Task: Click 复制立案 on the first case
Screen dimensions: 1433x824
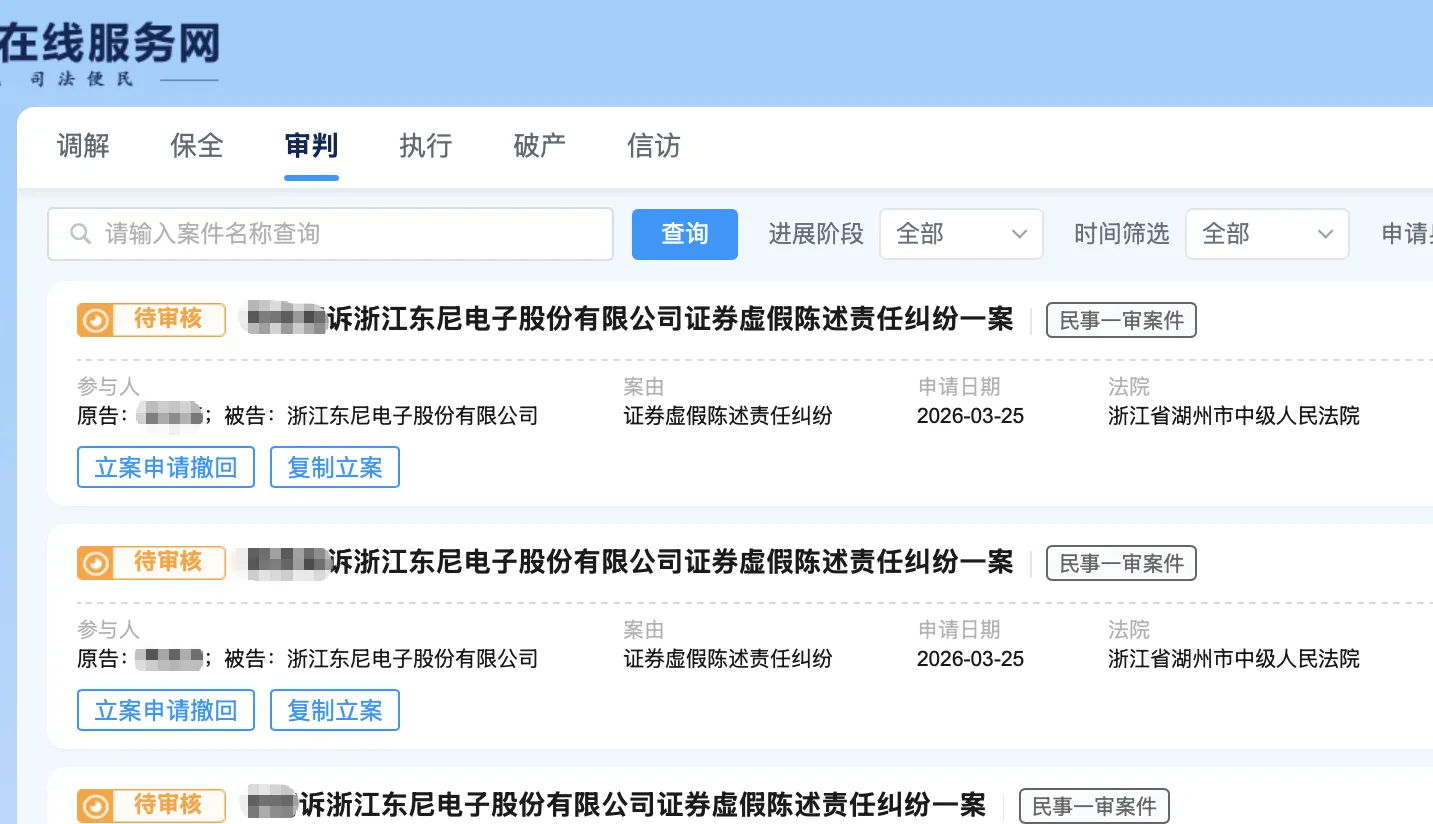Action: coord(334,466)
